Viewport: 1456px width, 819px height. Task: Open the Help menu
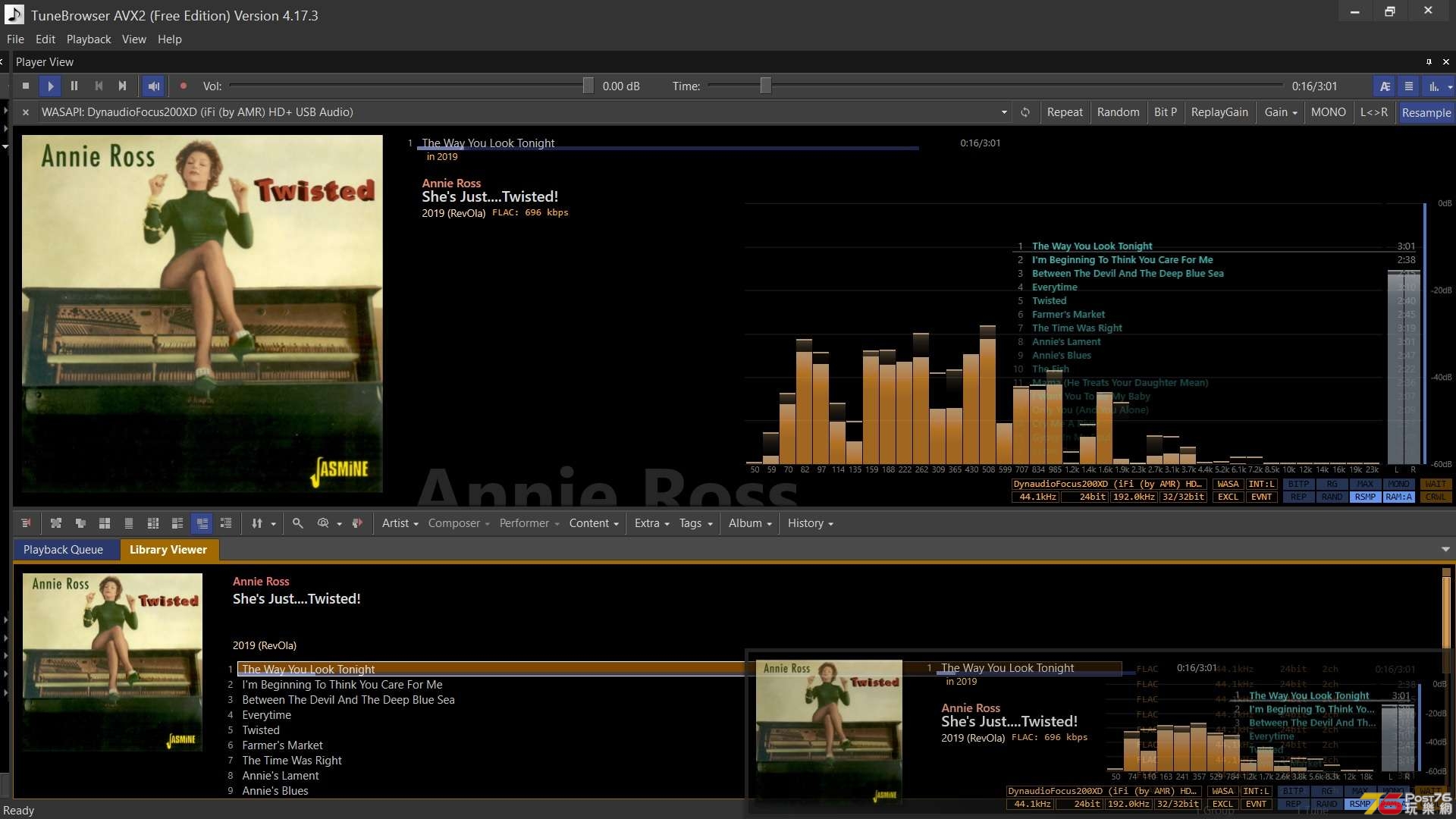pos(170,39)
